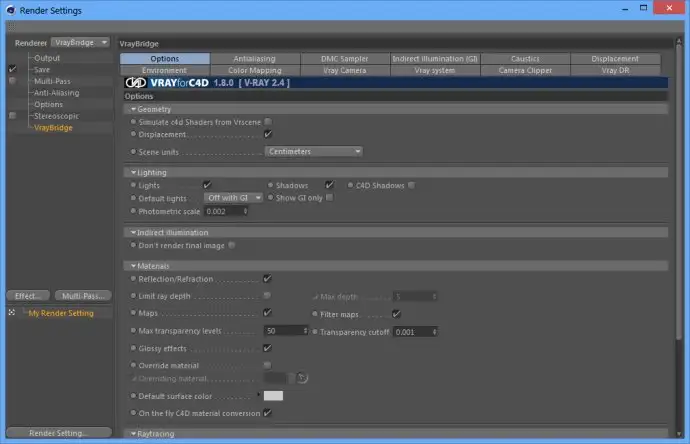Click the keyframe dot beside Displacement
This screenshot has width=690, height=444.
133,134
